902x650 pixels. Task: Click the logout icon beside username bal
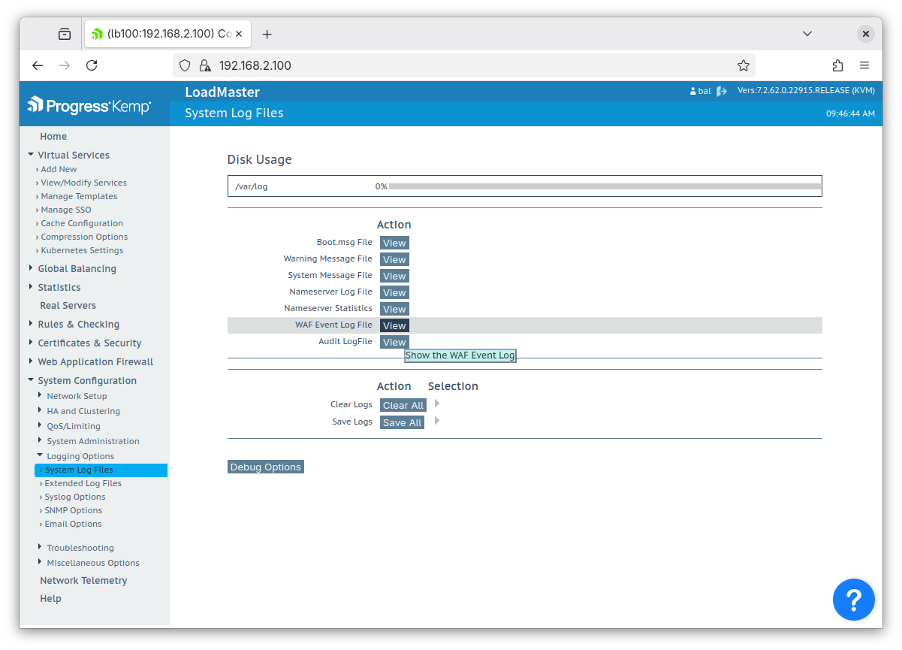click(719, 89)
